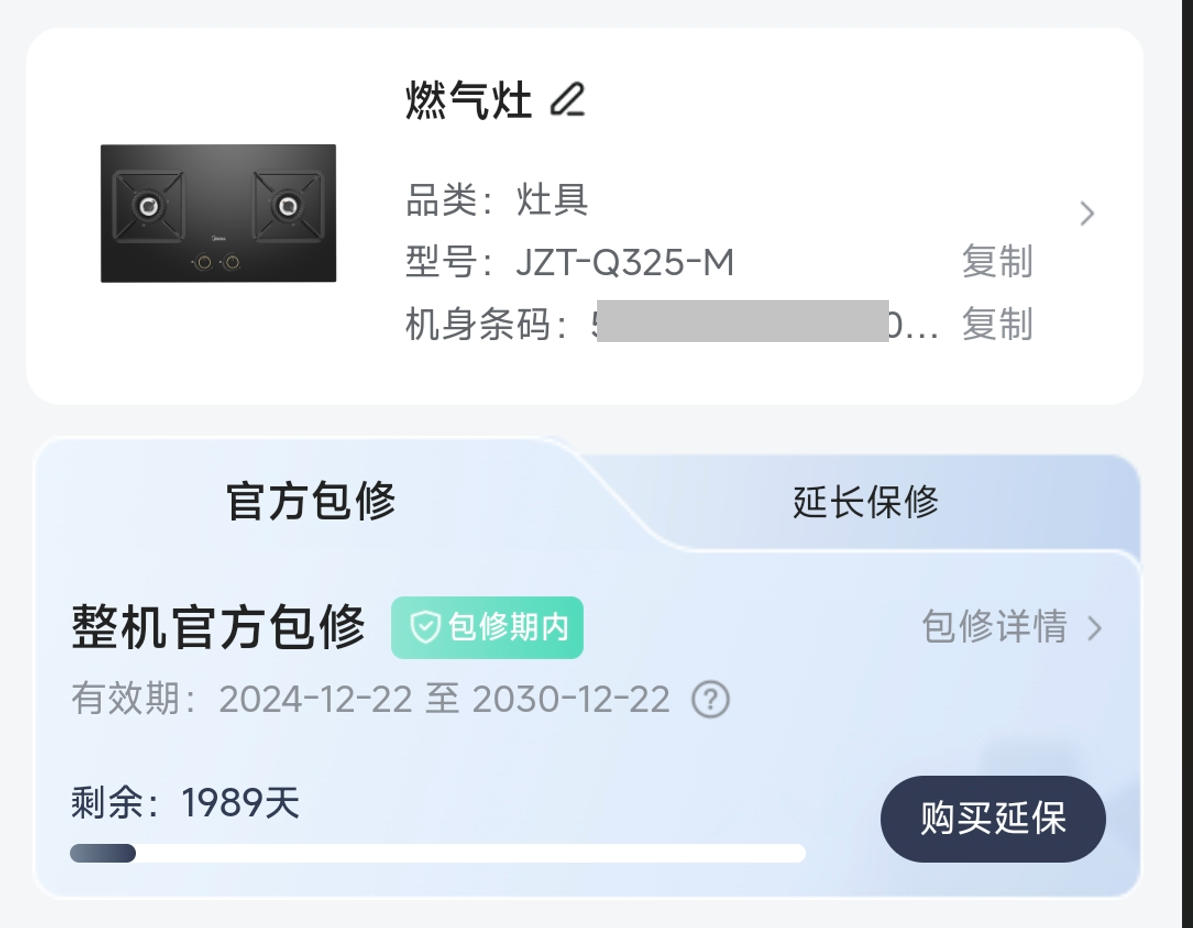Tap the gas stove product thumbnail
This screenshot has width=1193, height=928.
[218, 213]
